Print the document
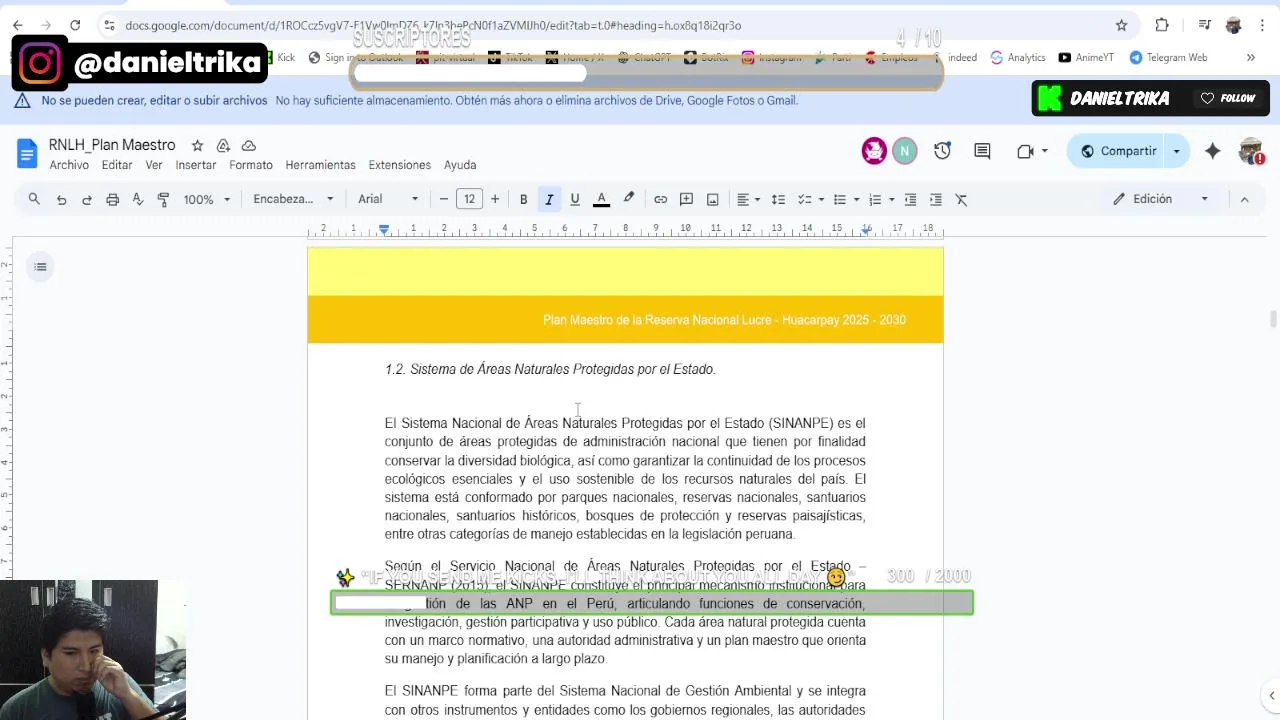 pos(113,199)
